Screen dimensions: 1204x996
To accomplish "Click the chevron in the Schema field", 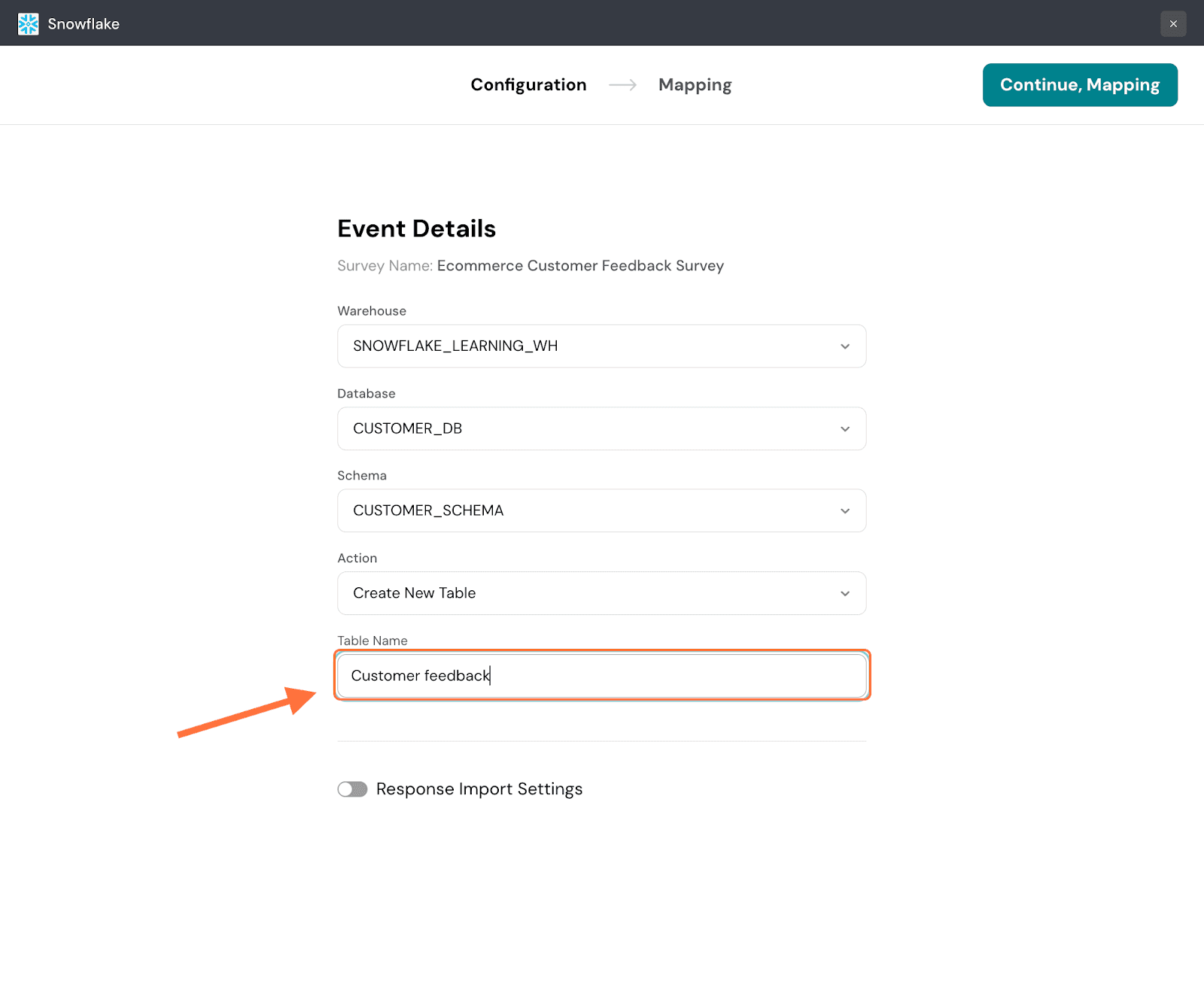I will pos(844,510).
